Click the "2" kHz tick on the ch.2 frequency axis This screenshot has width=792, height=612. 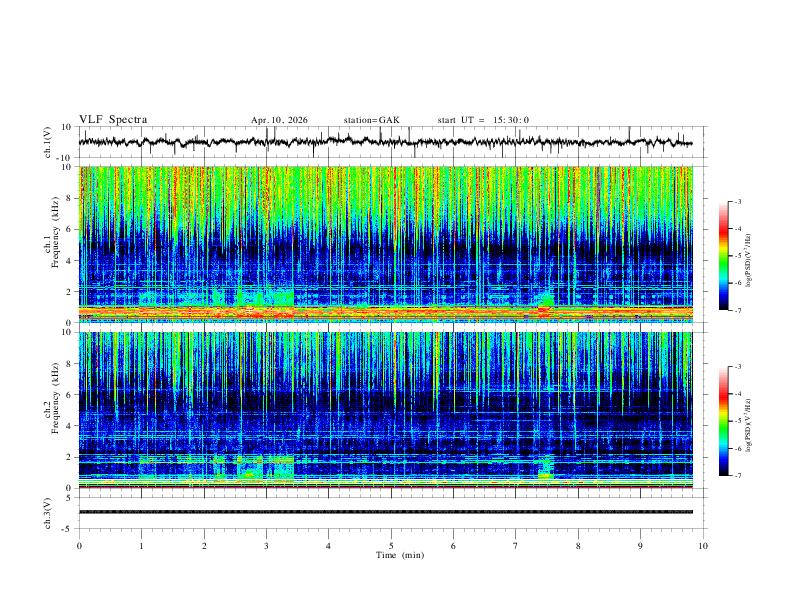click(70, 457)
